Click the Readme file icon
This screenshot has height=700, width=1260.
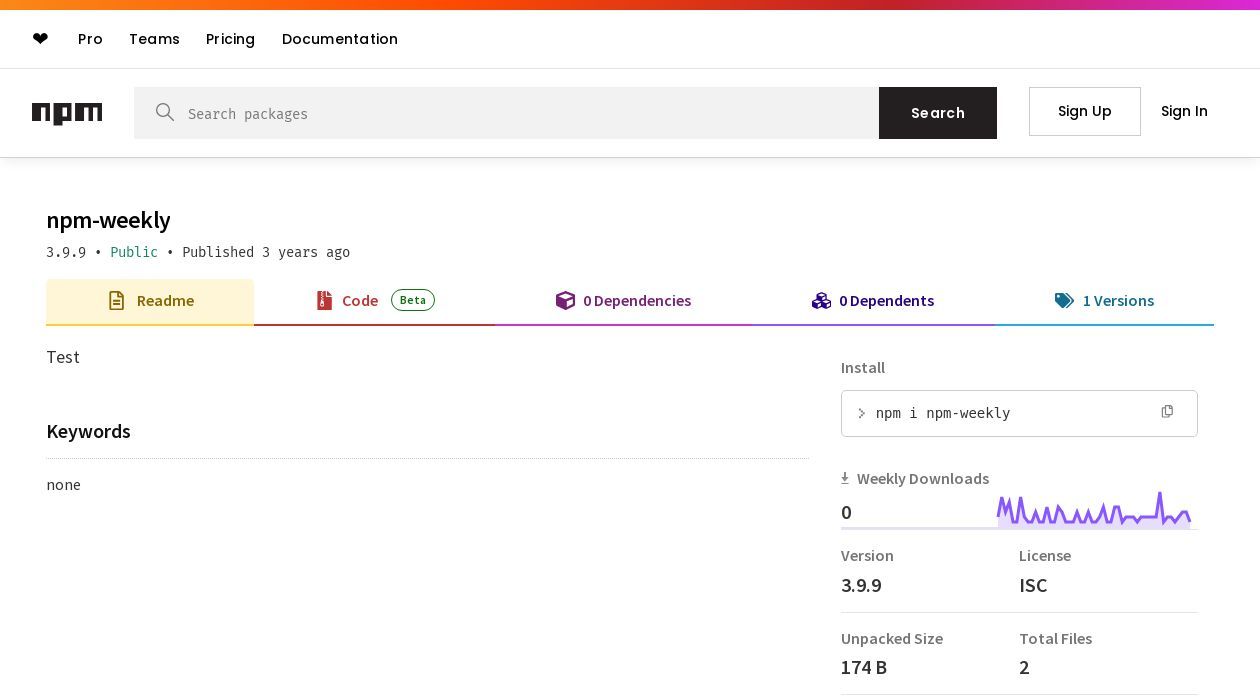[117, 301]
